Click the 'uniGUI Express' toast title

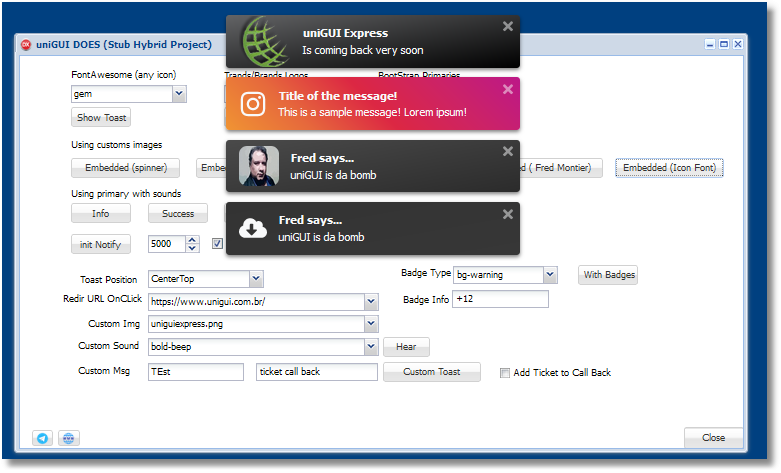tap(345, 33)
